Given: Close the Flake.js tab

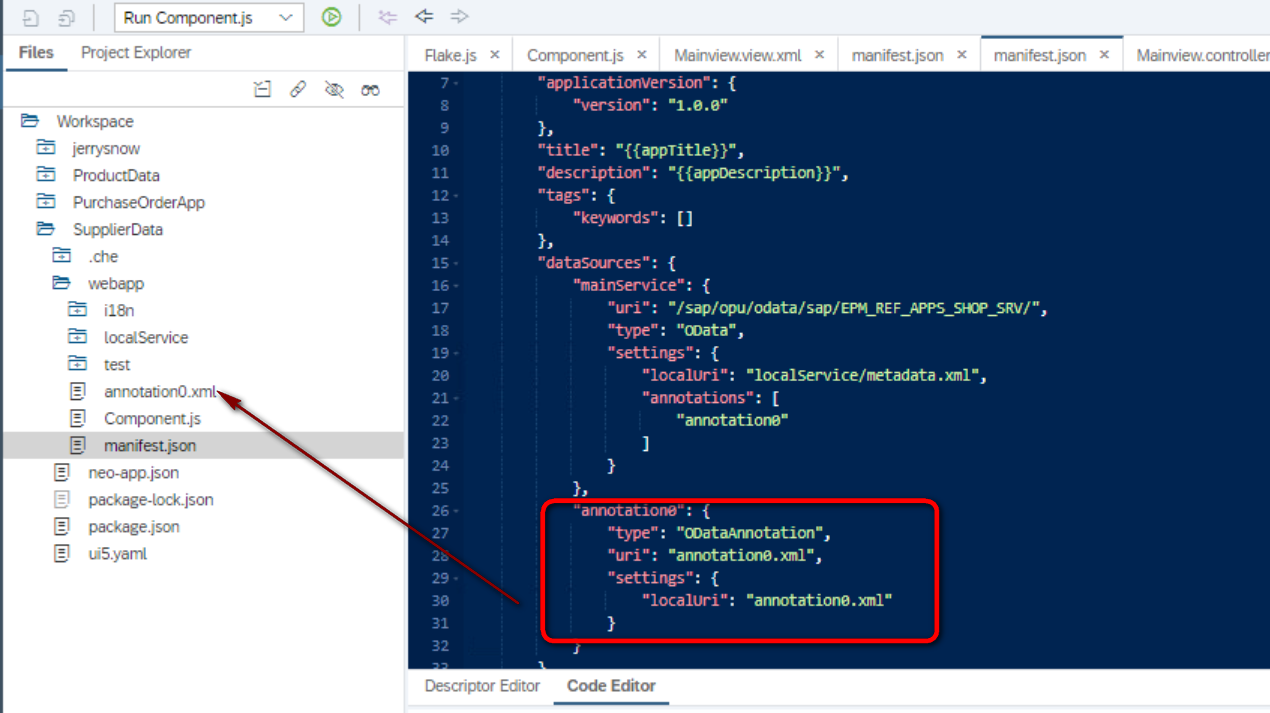Looking at the screenshot, I should pos(494,55).
